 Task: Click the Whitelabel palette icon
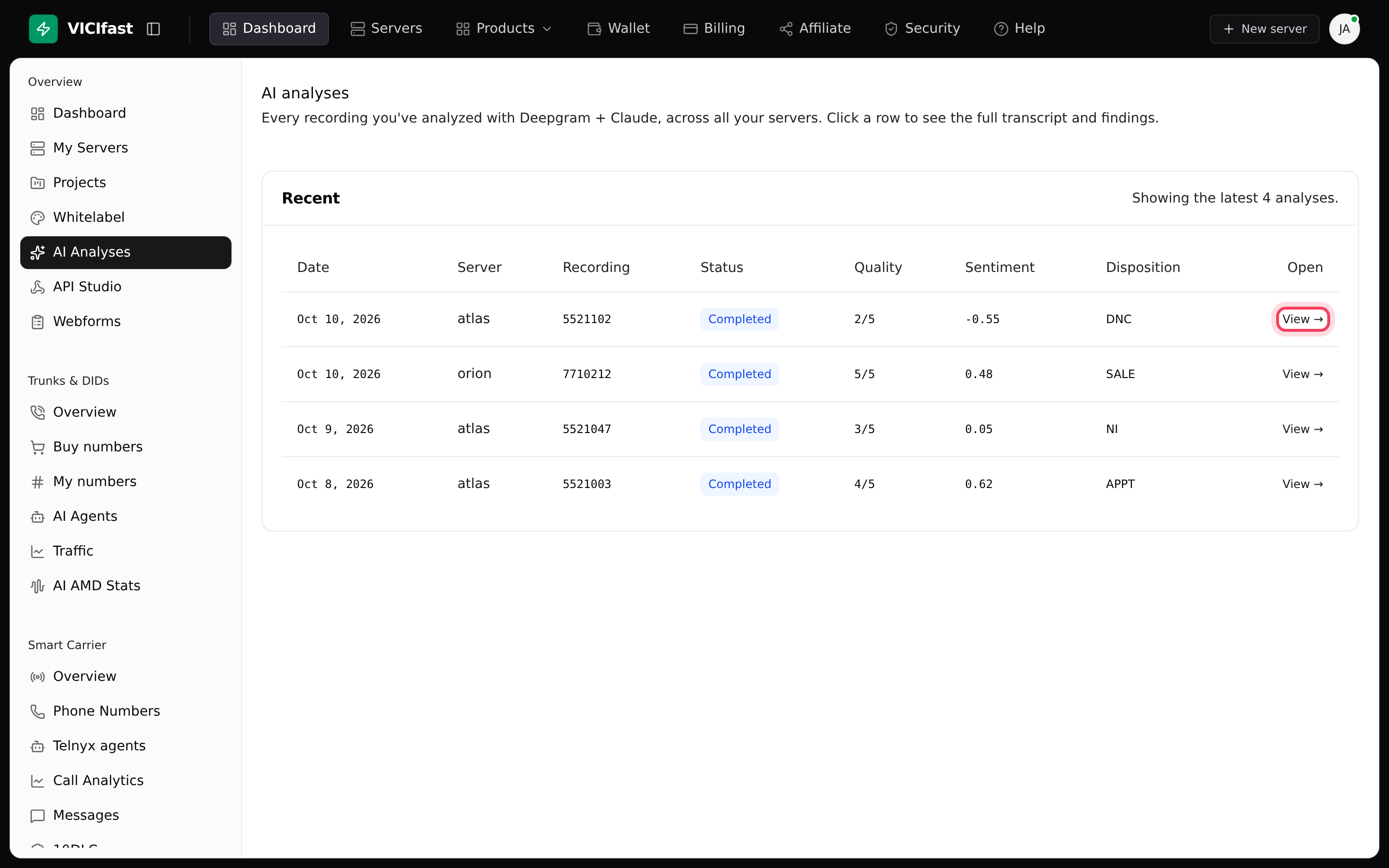click(37, 217)
